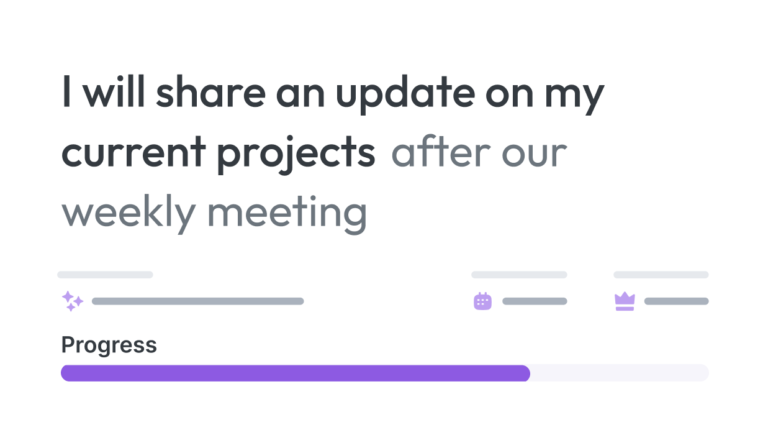Click the light placeholder label above calendar
Viewport: 768px width, 448px height.
coord(519,275)
